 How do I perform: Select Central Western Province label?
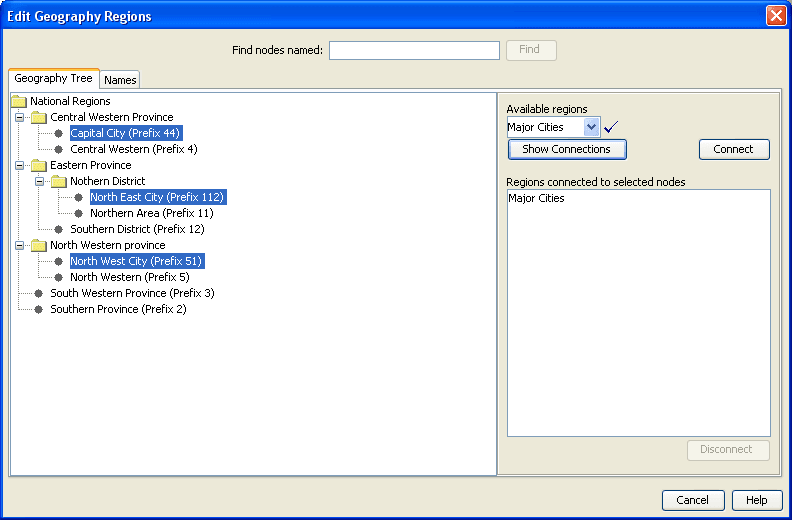coord(112,117)
